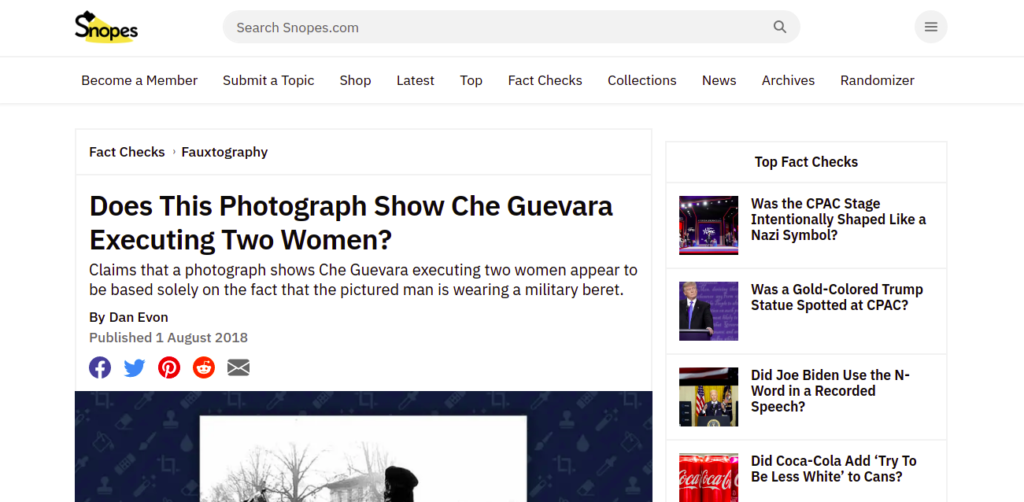Open the Archives menu item
This screenshot has height=502, width=1024.
pos(788,80)
